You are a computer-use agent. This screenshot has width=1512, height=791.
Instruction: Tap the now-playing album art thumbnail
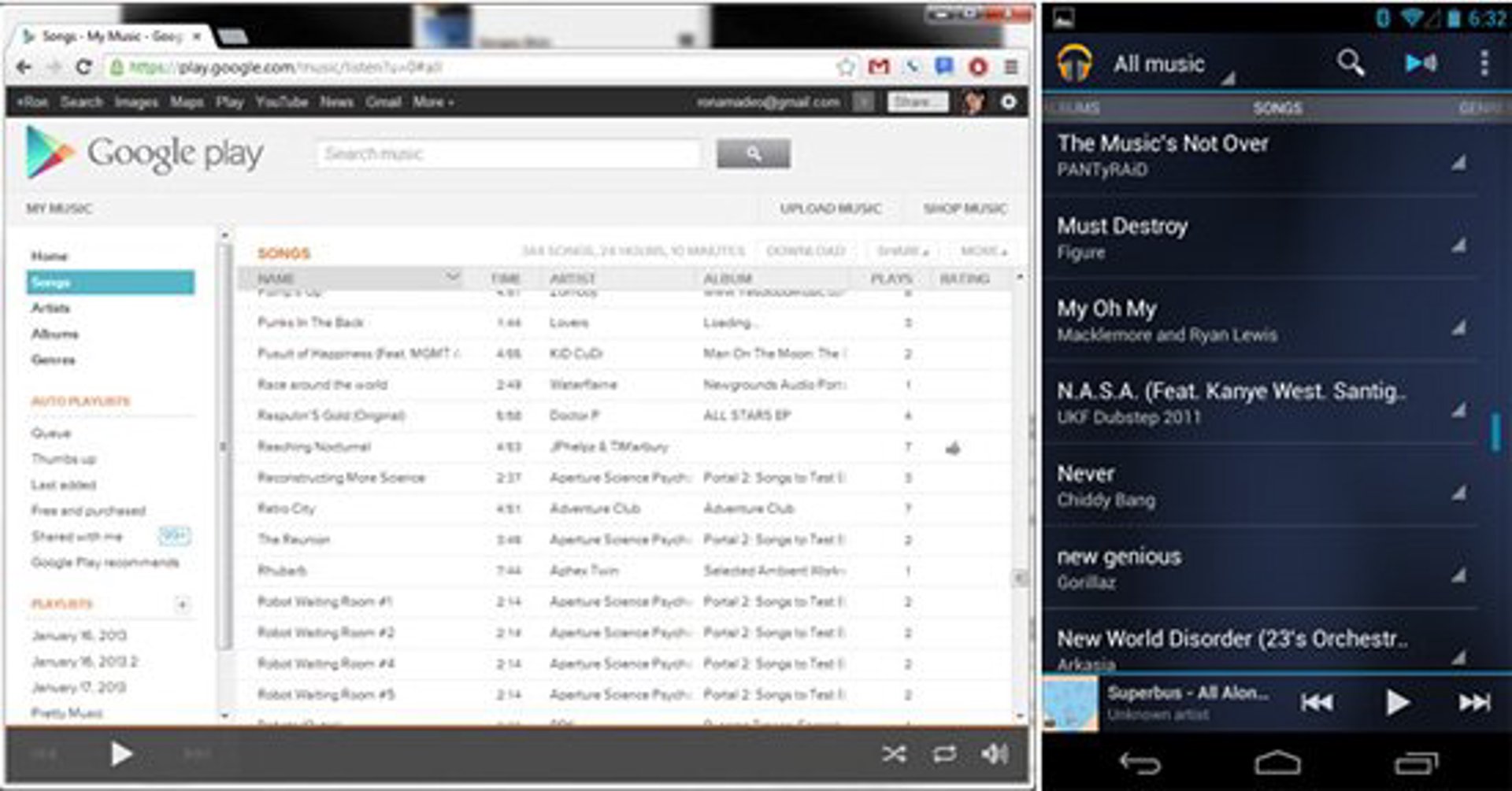pyautogui.click(x=1070, y=704)
